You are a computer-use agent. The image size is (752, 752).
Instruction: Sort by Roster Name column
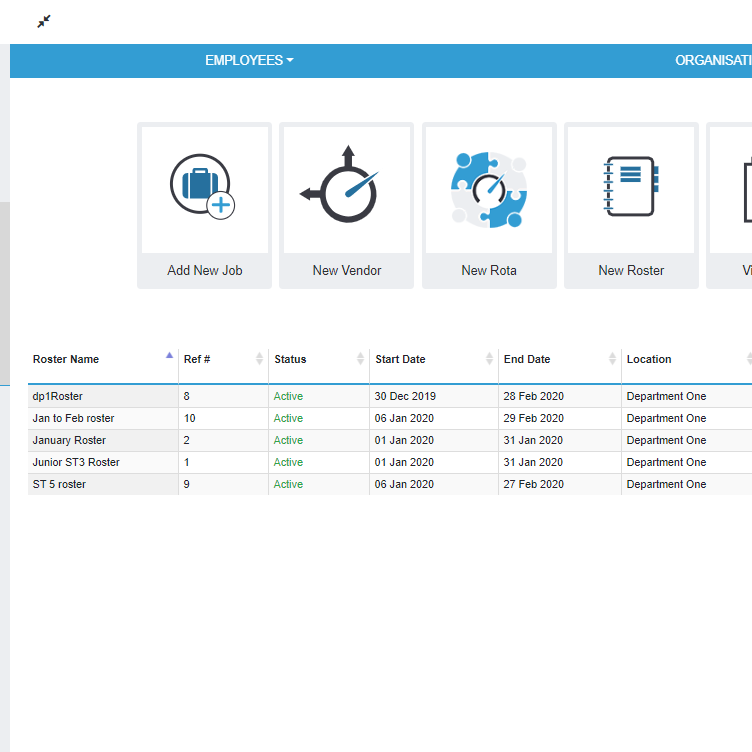pyautogui.click(x=103, y=359)
